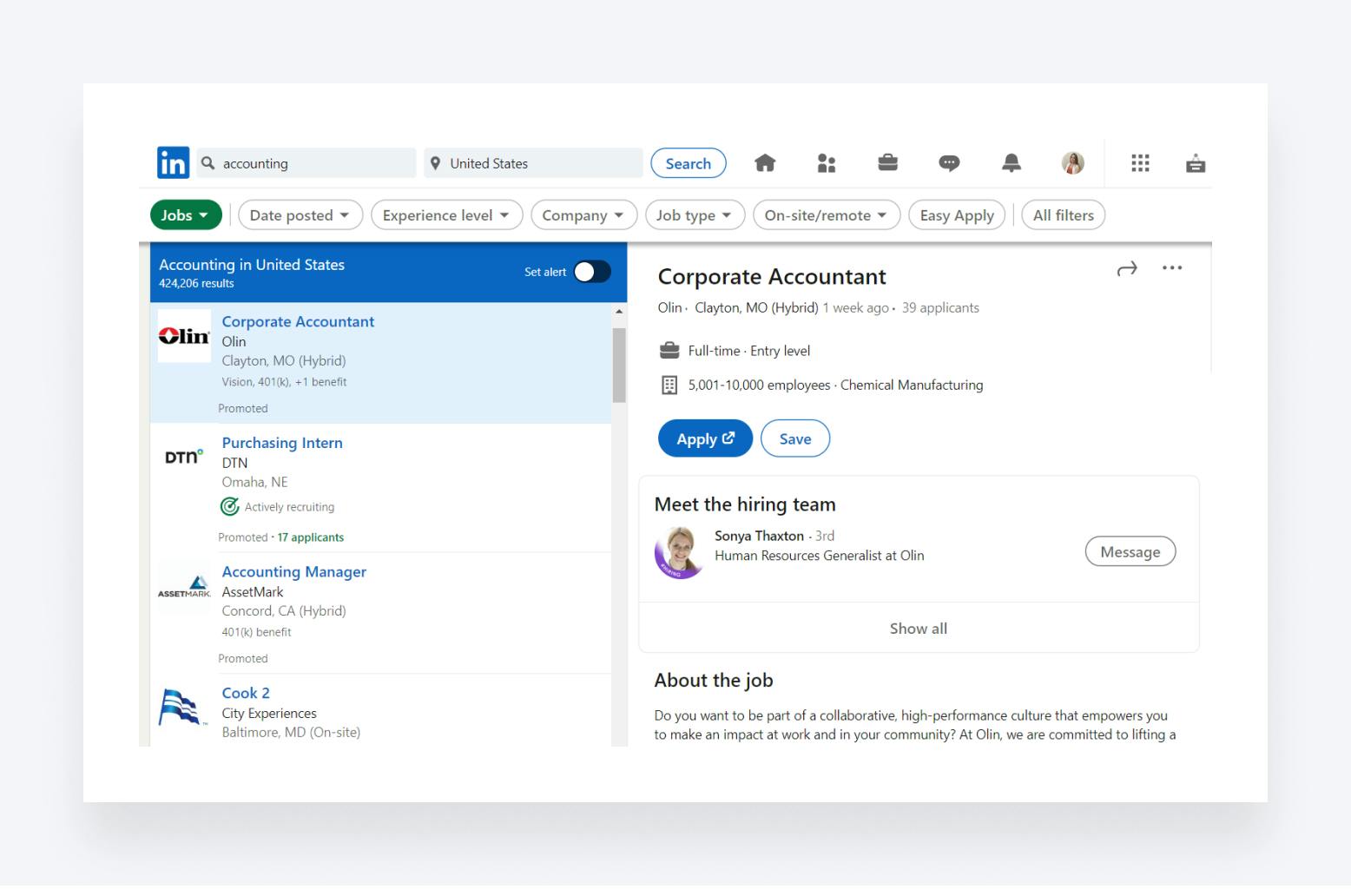Toggle the Set alert switch

click(x=592, y=272)
